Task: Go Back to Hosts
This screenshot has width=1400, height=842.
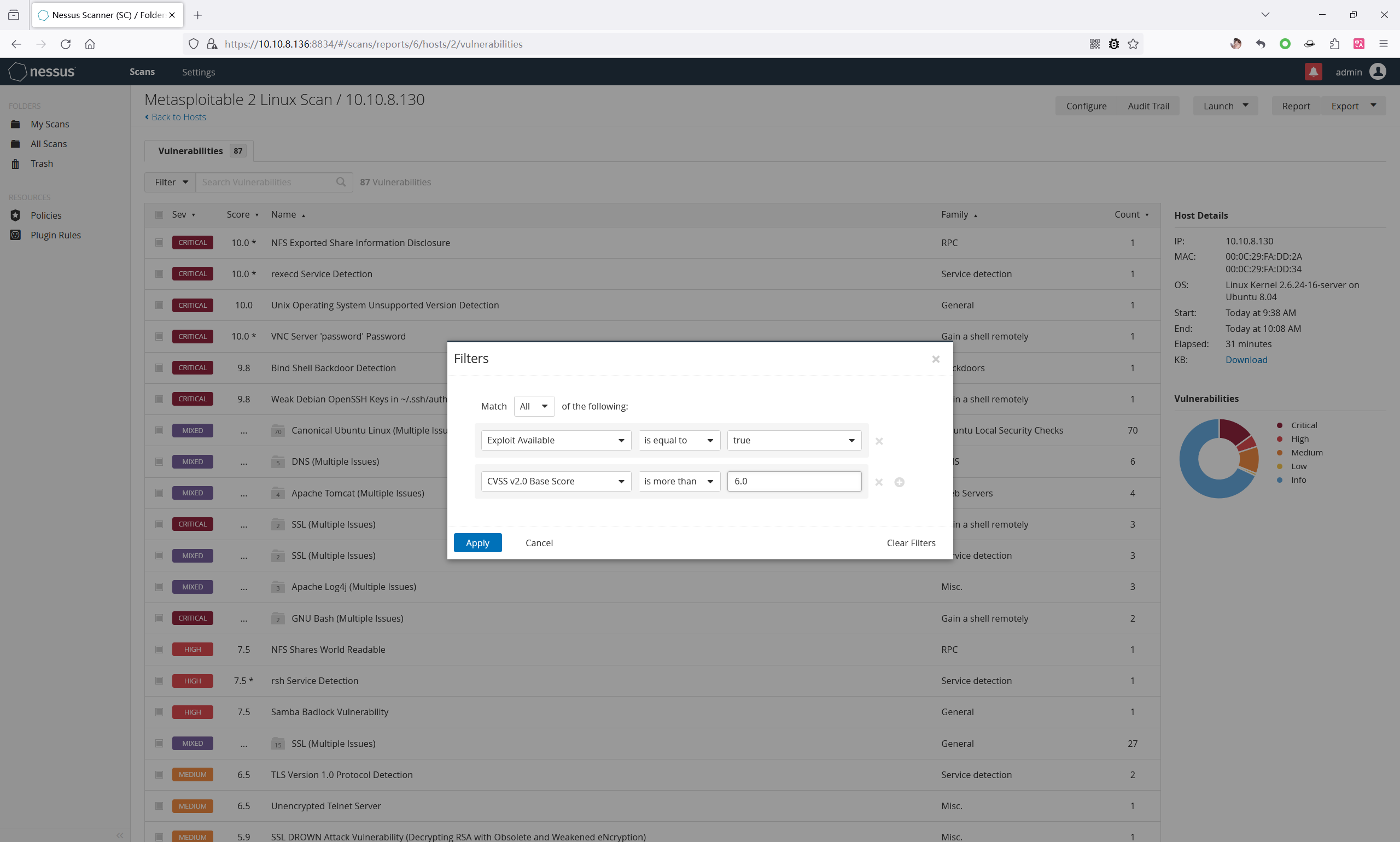Action: tap(176, 117)
